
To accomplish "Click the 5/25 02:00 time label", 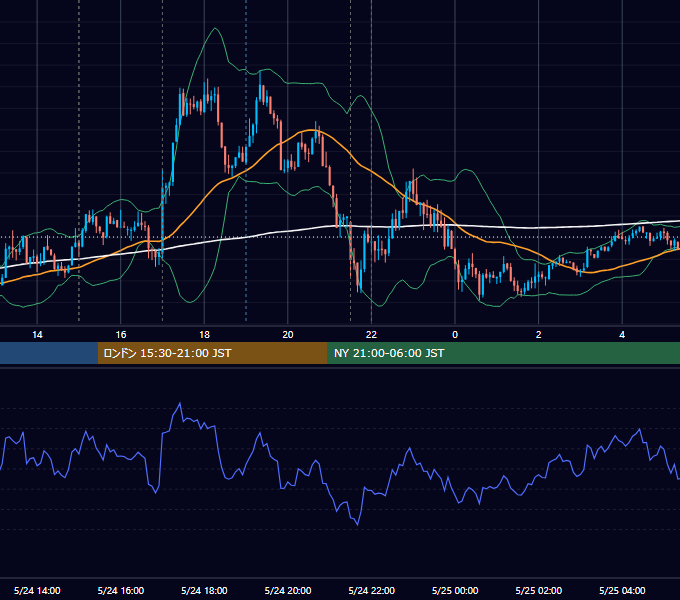I will coord(539,590).
